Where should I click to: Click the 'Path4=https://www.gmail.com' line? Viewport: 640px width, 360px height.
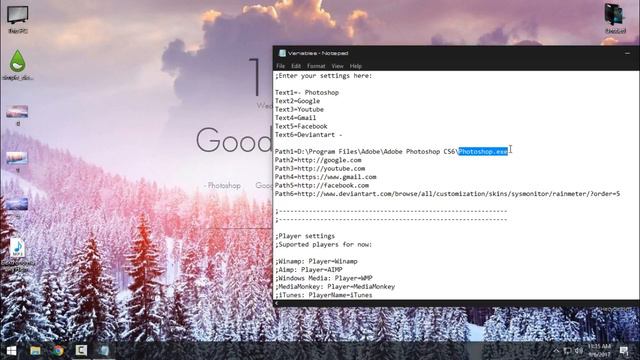click(326, 177)
